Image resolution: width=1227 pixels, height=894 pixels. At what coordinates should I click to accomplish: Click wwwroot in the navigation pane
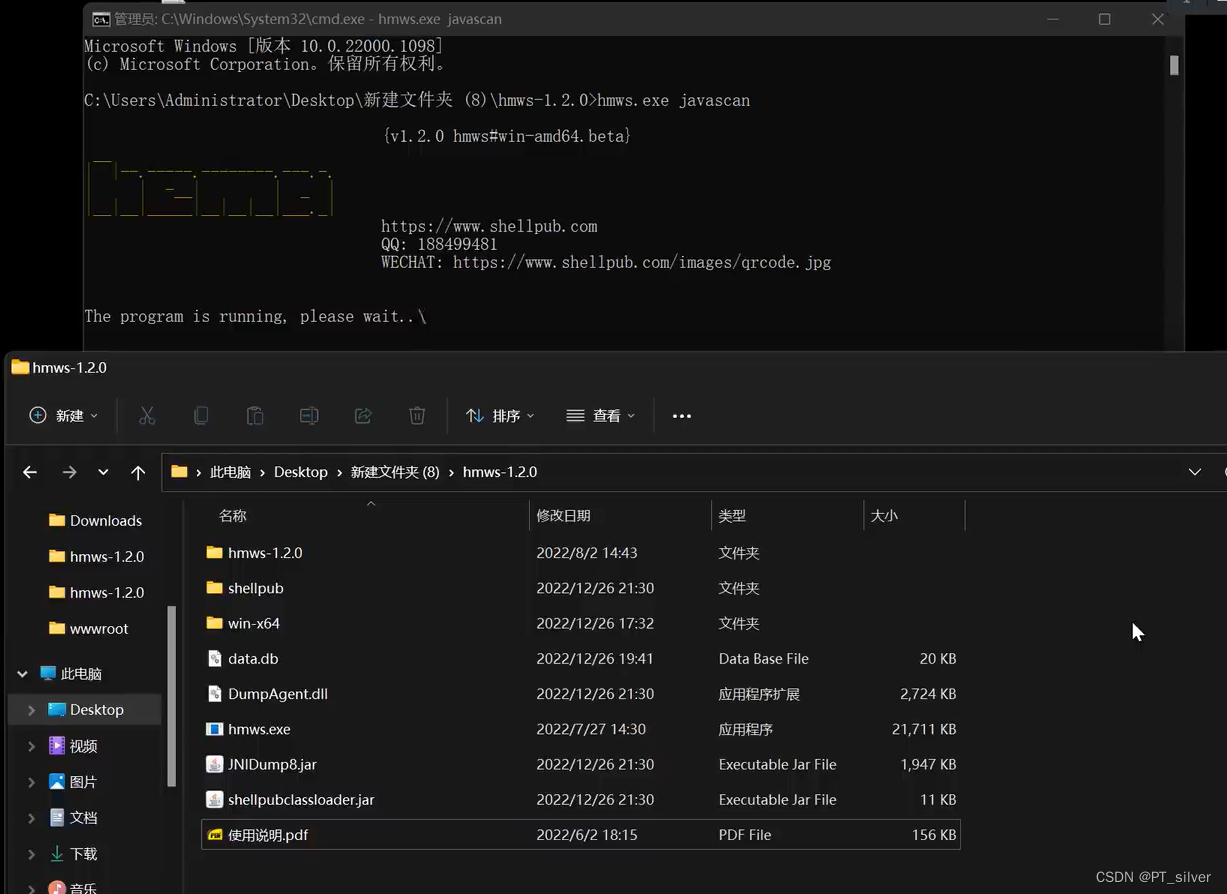pos(99,629)
